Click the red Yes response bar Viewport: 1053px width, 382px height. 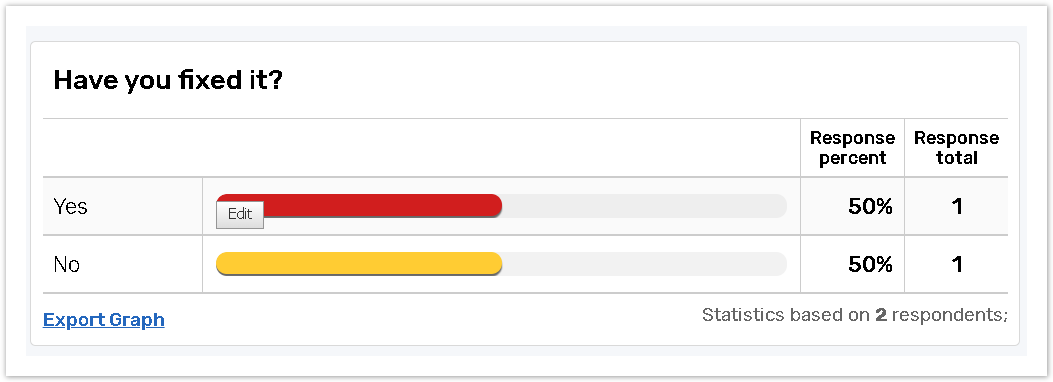click(x=359, y=205)
